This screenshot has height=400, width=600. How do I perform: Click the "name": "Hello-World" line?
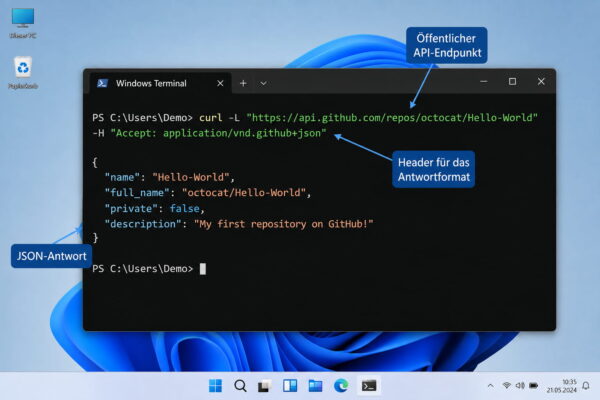pos(170,177)
